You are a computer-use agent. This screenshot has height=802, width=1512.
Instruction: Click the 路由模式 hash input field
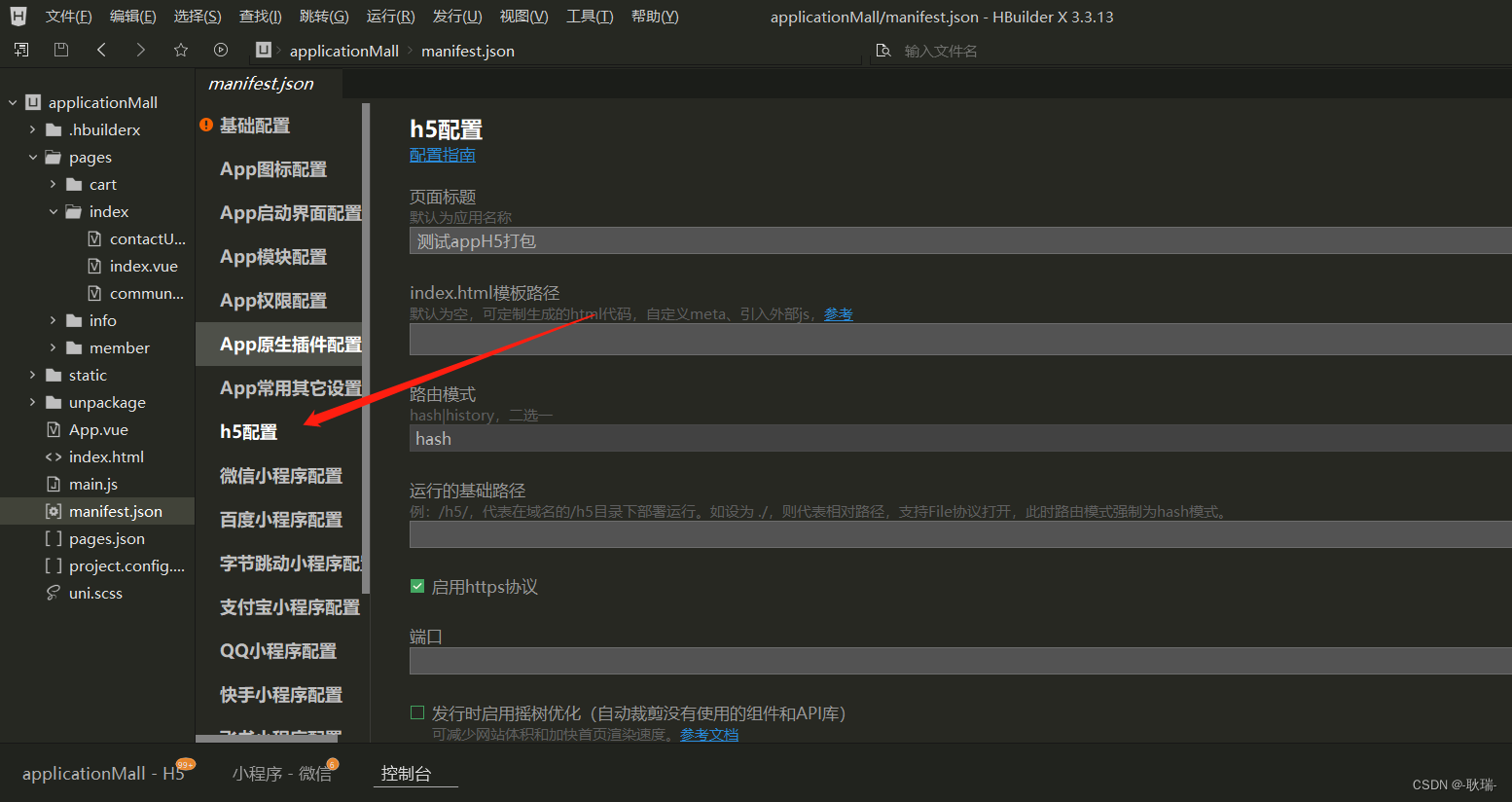pos(960,438)
